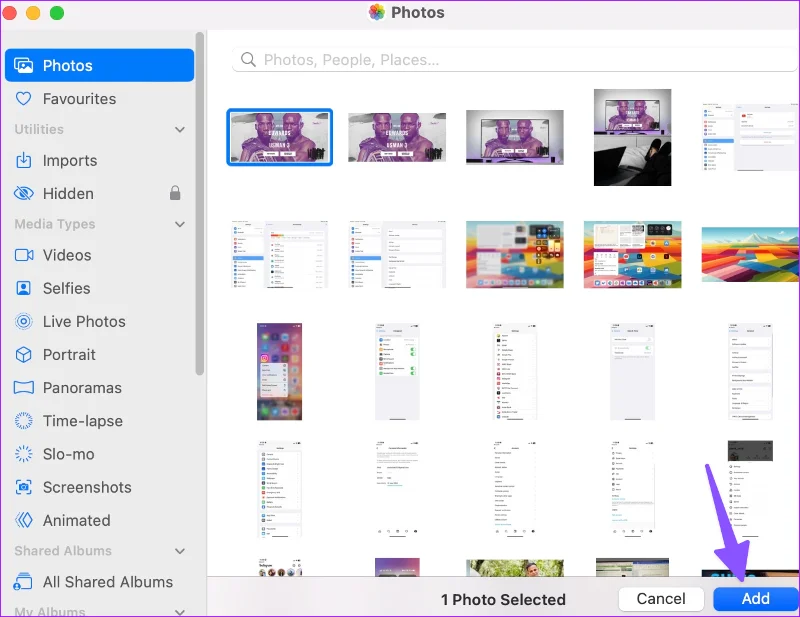Select the iPhone home screen context-menu thumbnail
This screenshot has height=617, width=800.
280,372
